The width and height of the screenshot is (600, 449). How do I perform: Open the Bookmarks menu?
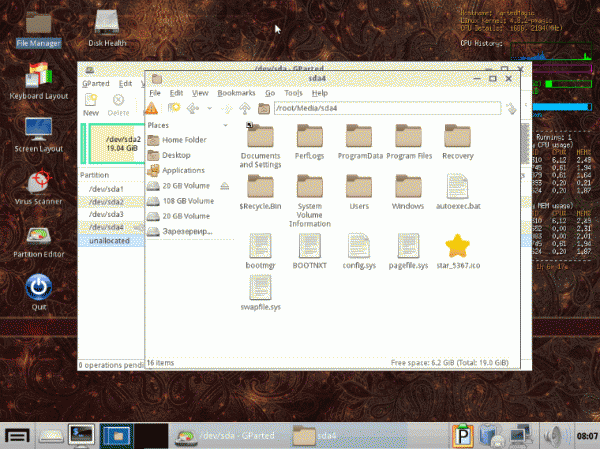[236, 92]
